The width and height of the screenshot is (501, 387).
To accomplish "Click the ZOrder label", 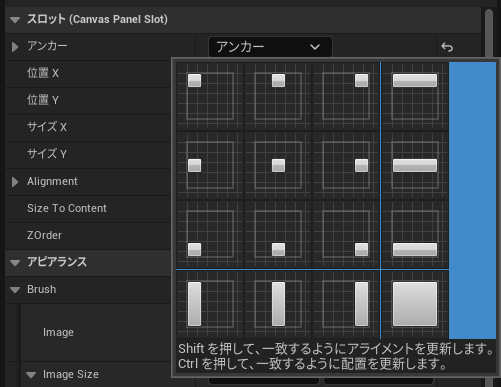I will tap(45, 235).
